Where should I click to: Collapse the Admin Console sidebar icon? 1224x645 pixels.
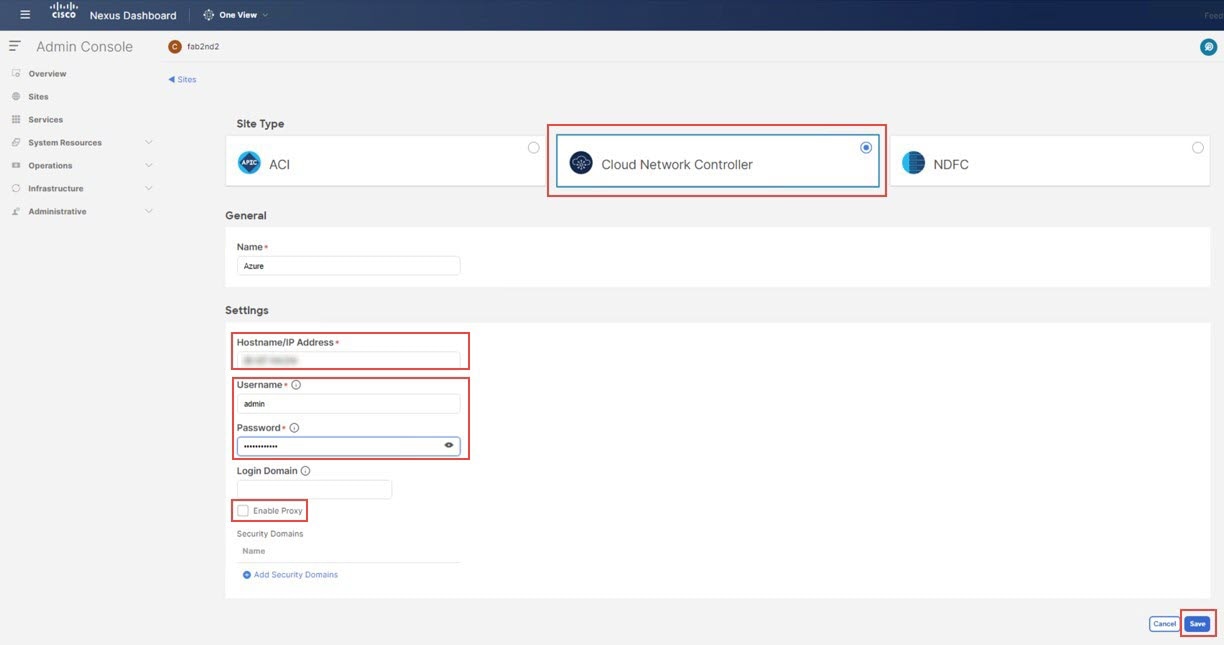[15, 46]
